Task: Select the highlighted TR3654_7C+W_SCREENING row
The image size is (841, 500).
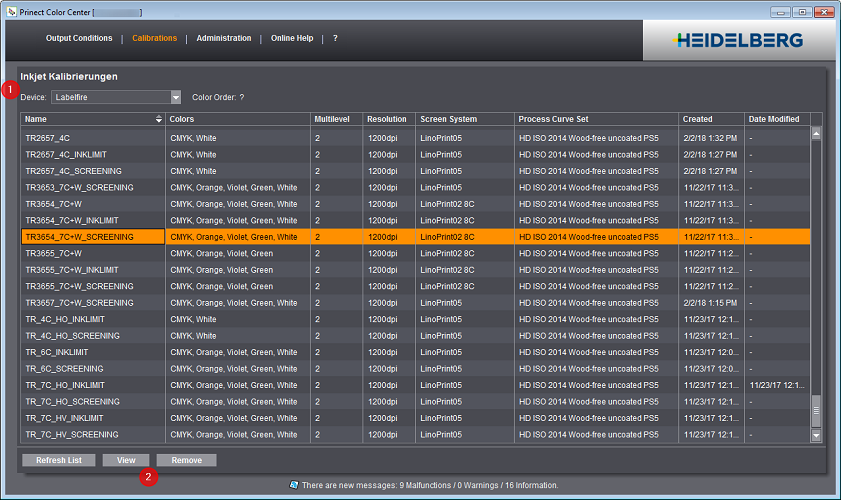Action: [x=416, y=237]
